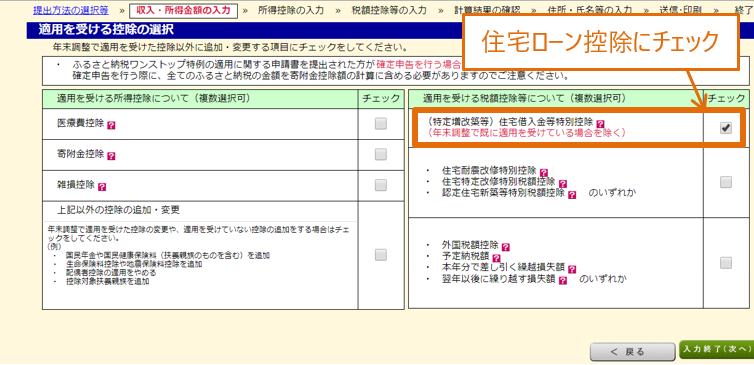Click the 医療費控除 label text

pos(80,124)
